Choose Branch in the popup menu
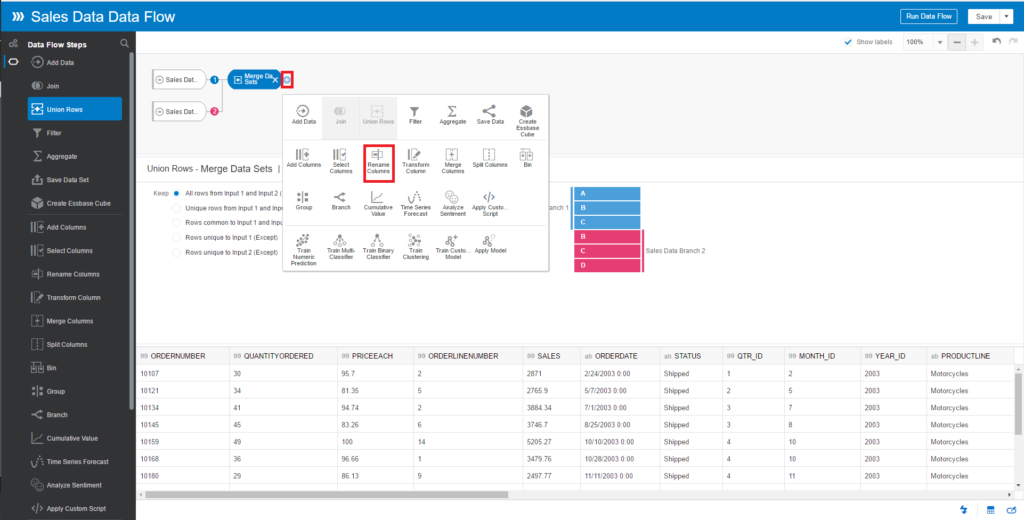This screenshot has height=520, width=1024. (x=340, y=201)
